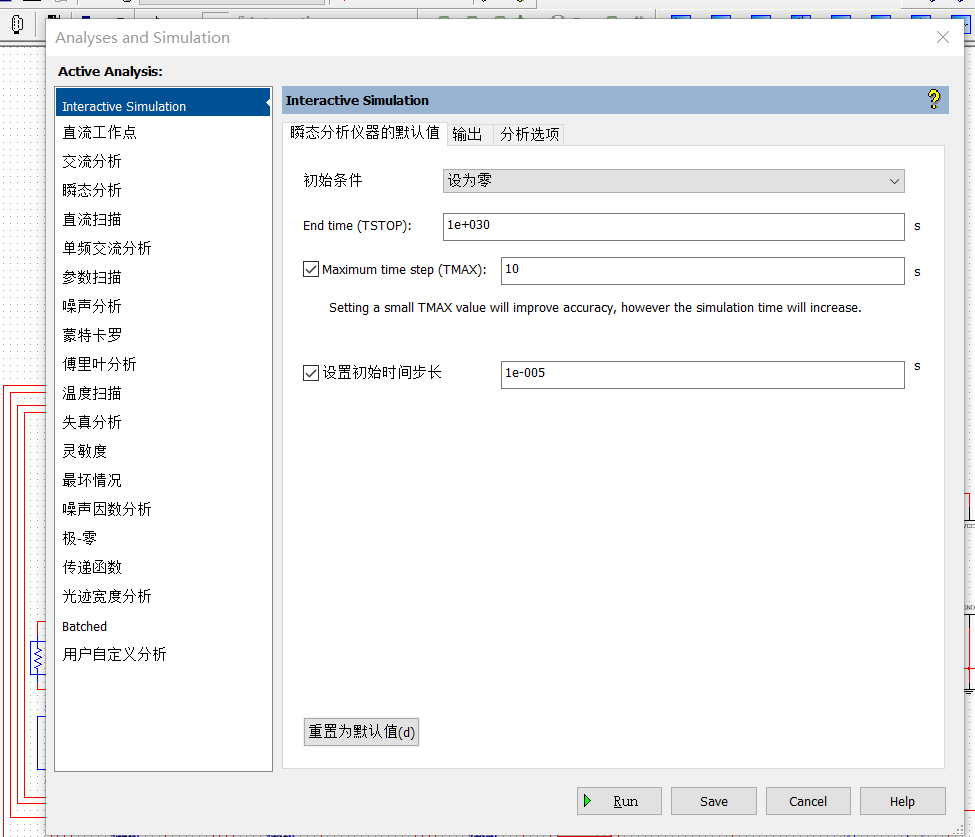This screenshot has height=837, width=975.
Task: Click the Run button
Action: click(619, 801)
